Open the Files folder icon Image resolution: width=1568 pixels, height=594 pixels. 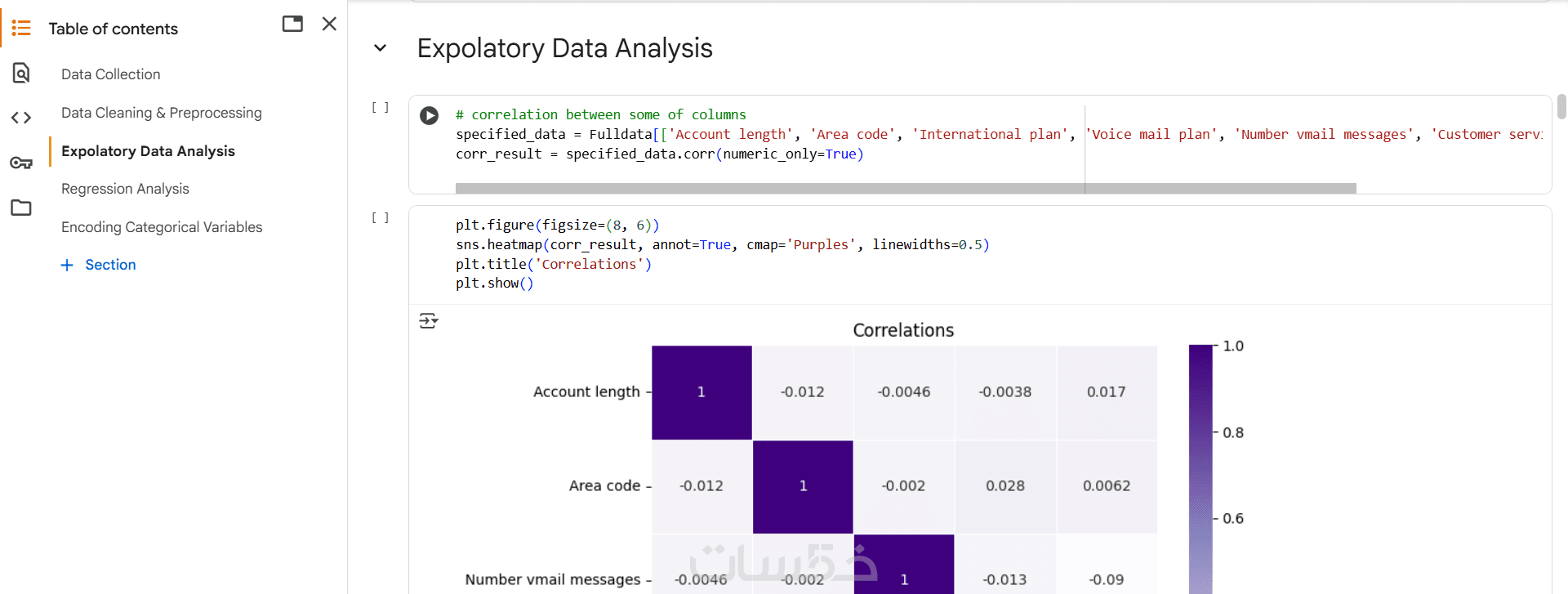point(21,208)
